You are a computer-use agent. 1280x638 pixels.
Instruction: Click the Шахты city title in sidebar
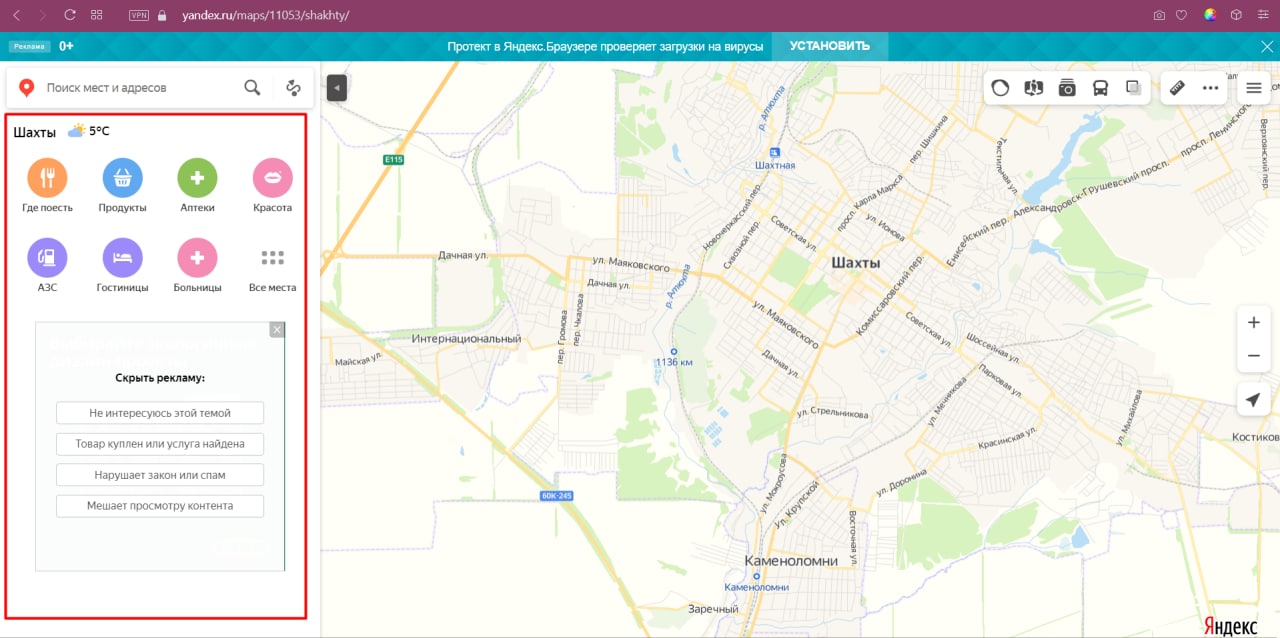[x=35, y=132]
